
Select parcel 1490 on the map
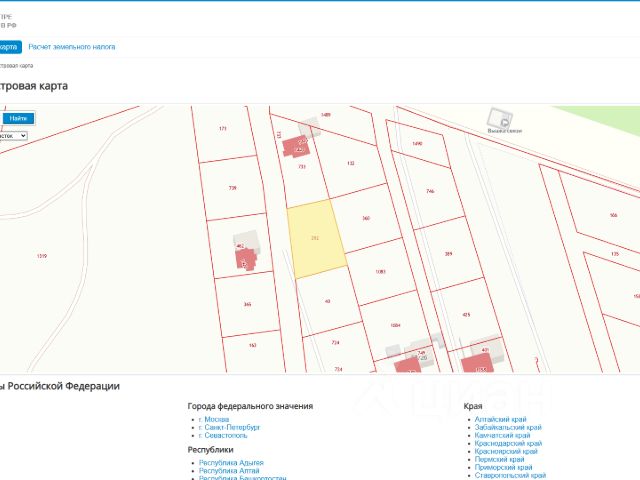click(x=417, y=144)
